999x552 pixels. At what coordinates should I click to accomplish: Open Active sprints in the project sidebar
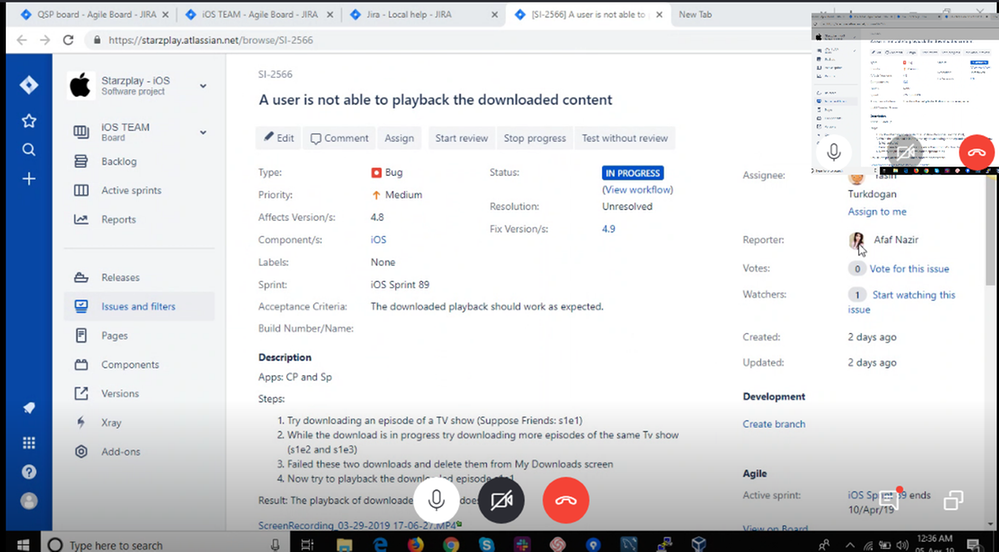[131, 190]
